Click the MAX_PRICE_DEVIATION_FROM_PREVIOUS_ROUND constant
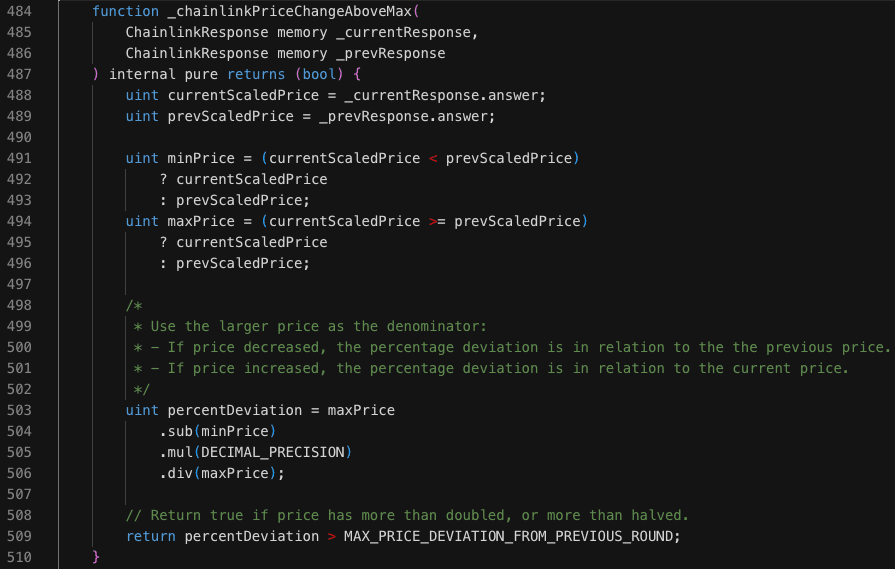 click(511, 536)
